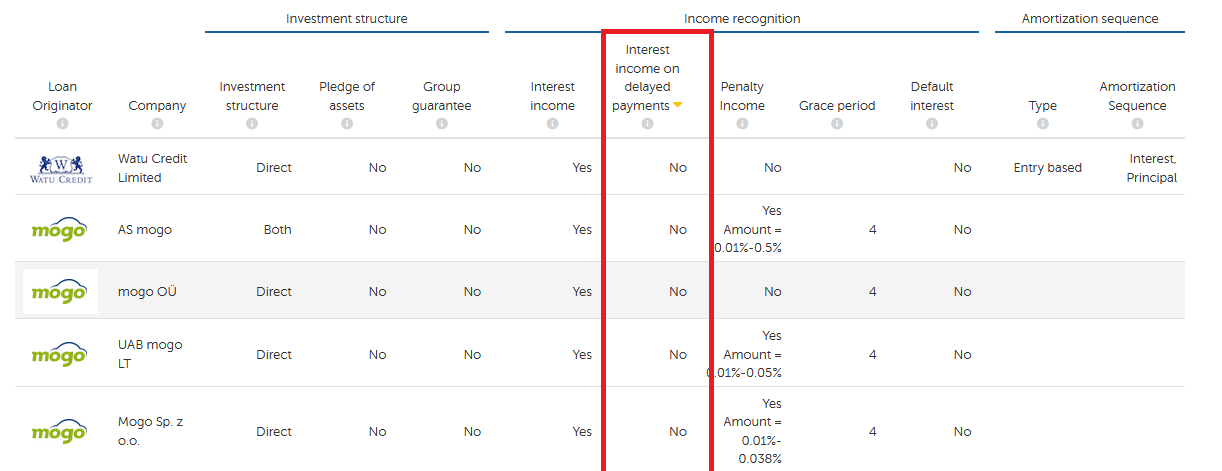Select the Income recognition column group
This screenshot has height=471, width=1222.
pos(742,19)
